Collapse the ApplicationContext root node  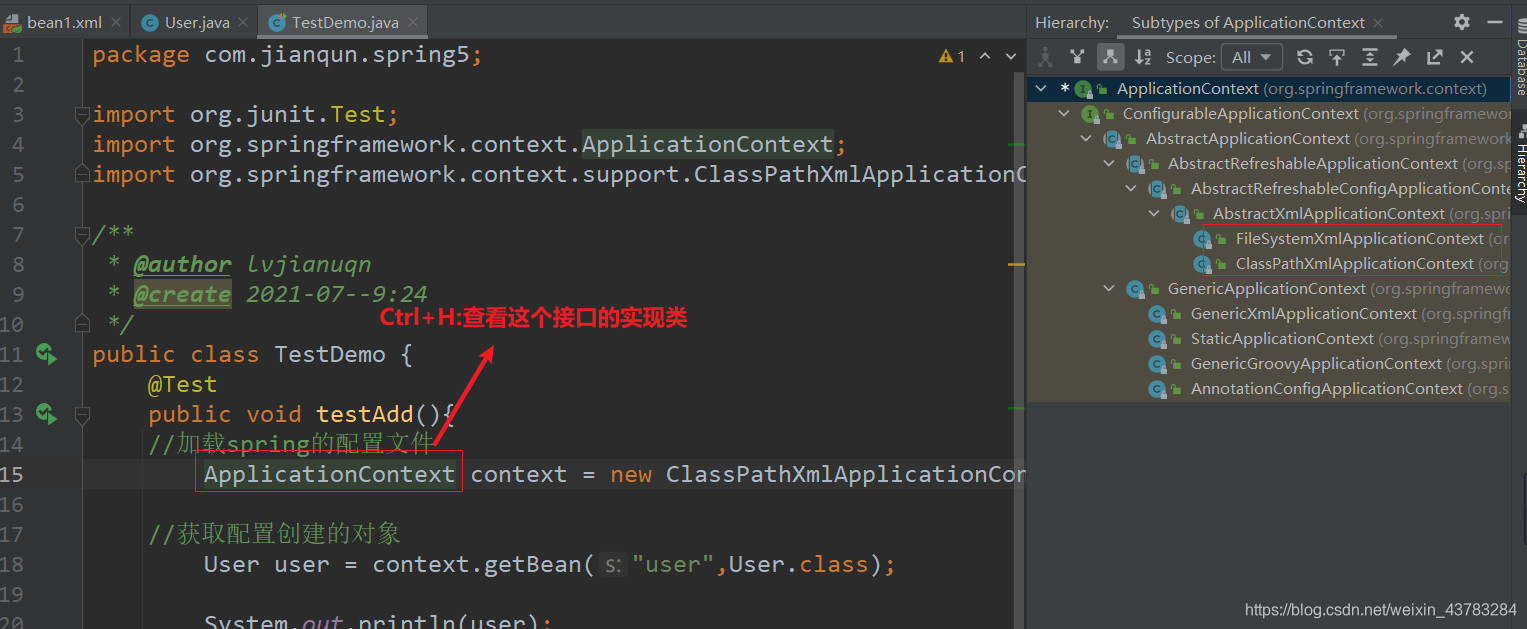1041,89
